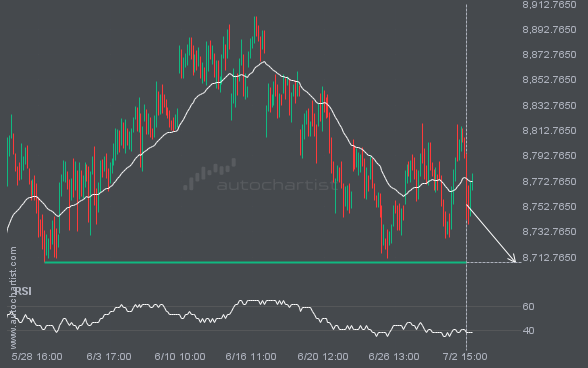The image size is (588, 368).
Task: Click the 6/16 11:00 time label
Action: click(x=251, y=357)
